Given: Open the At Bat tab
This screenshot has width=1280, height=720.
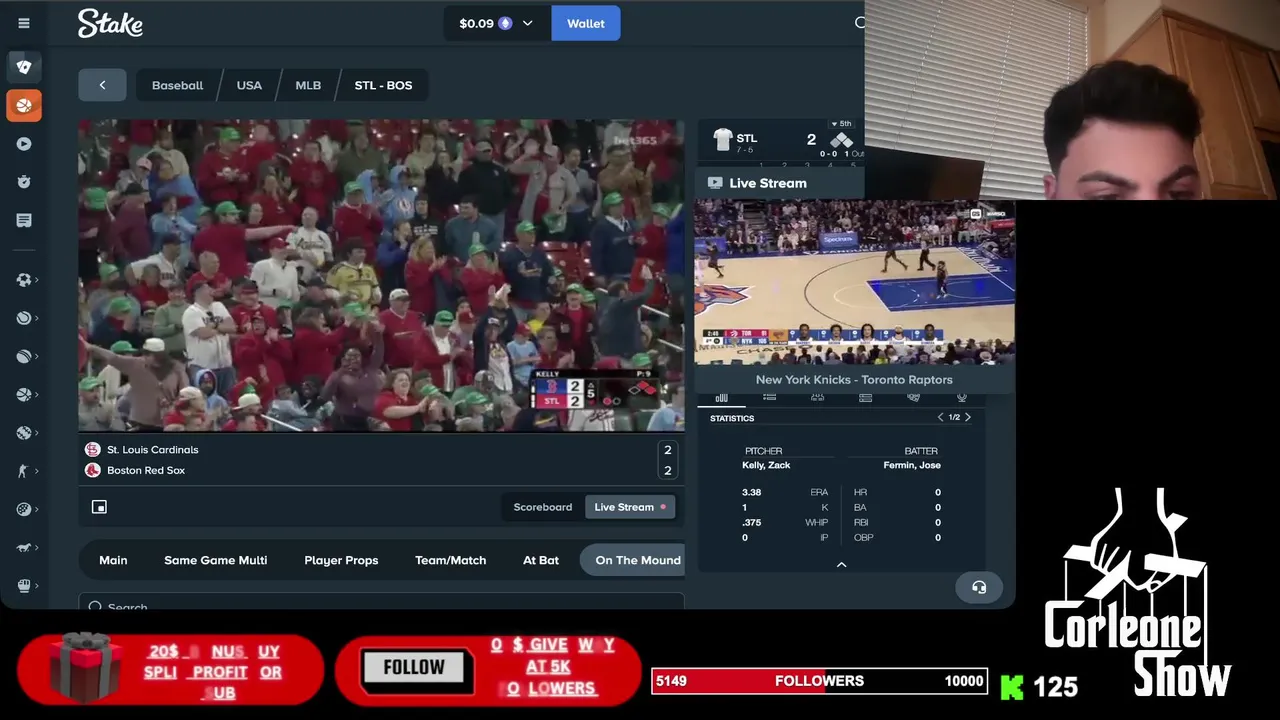Looking at the screenshot, I should click(541, 560).
